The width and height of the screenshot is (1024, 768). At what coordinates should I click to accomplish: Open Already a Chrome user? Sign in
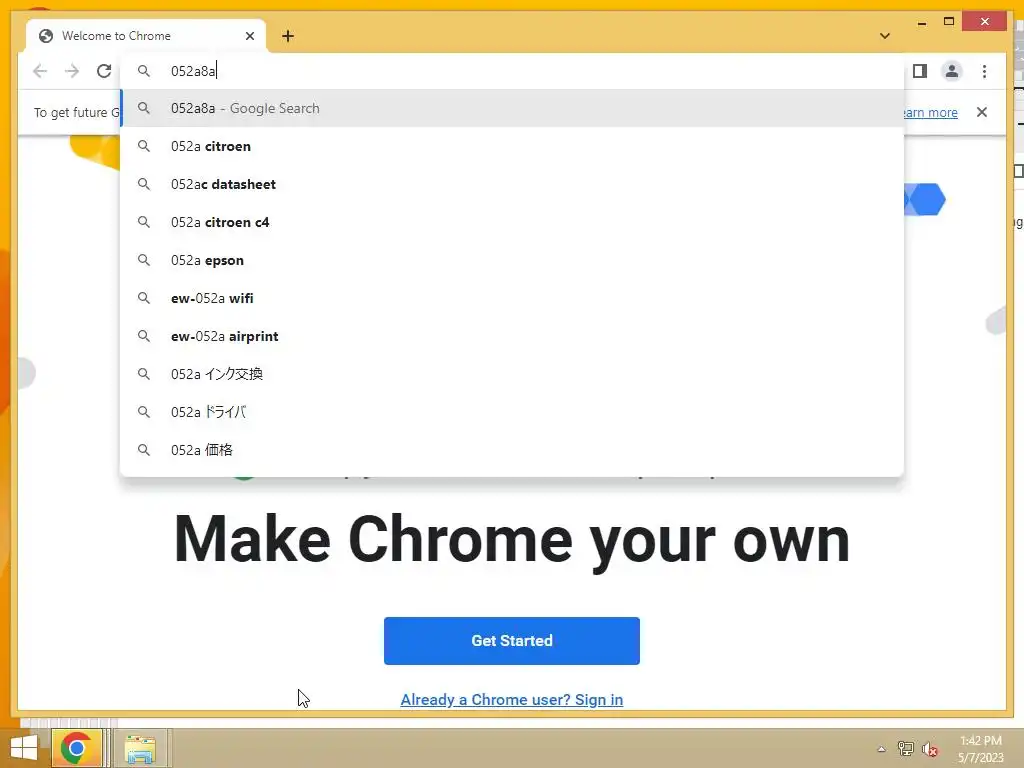tap(512, 699)
